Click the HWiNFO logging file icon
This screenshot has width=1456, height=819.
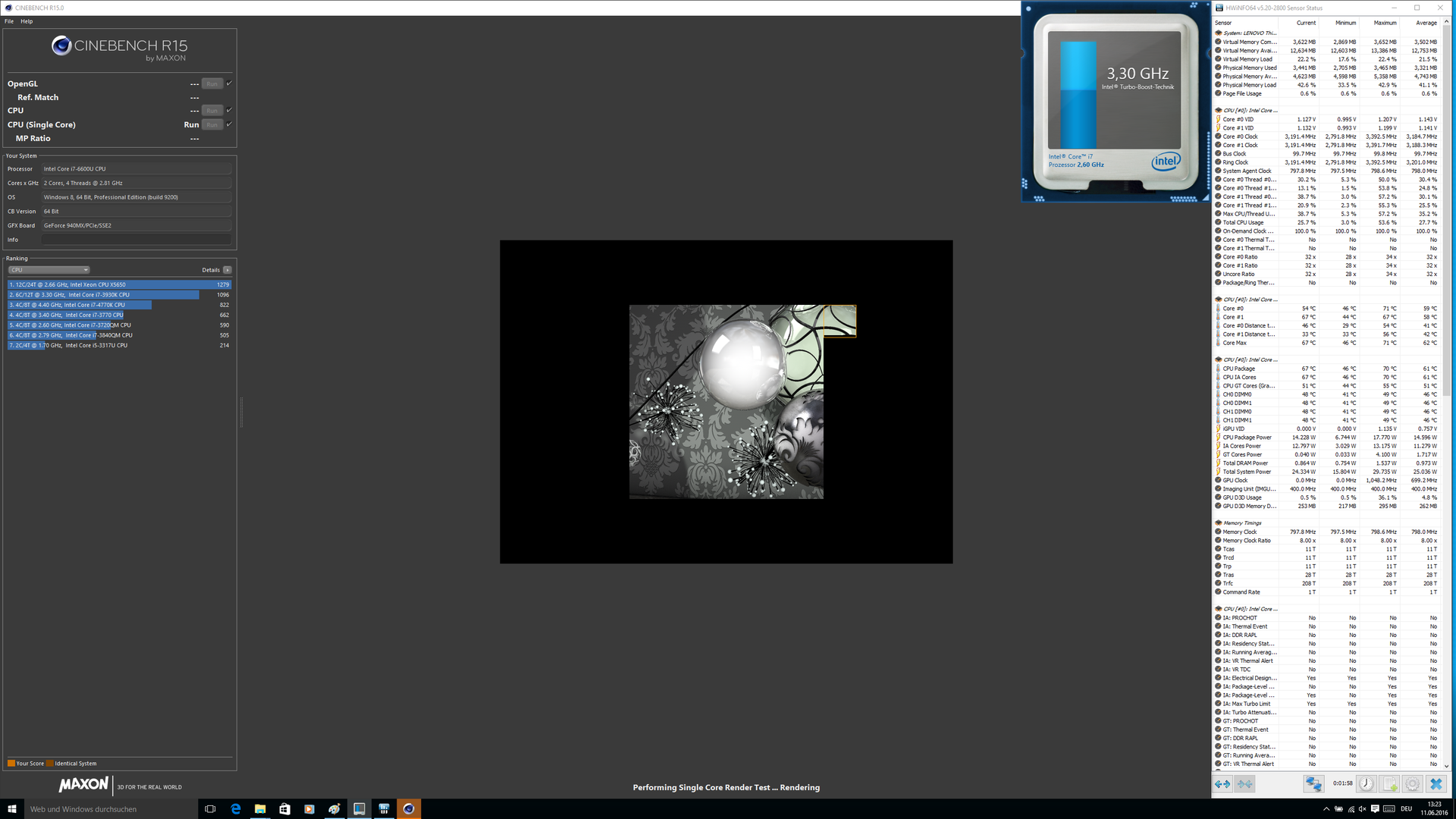1389,784
